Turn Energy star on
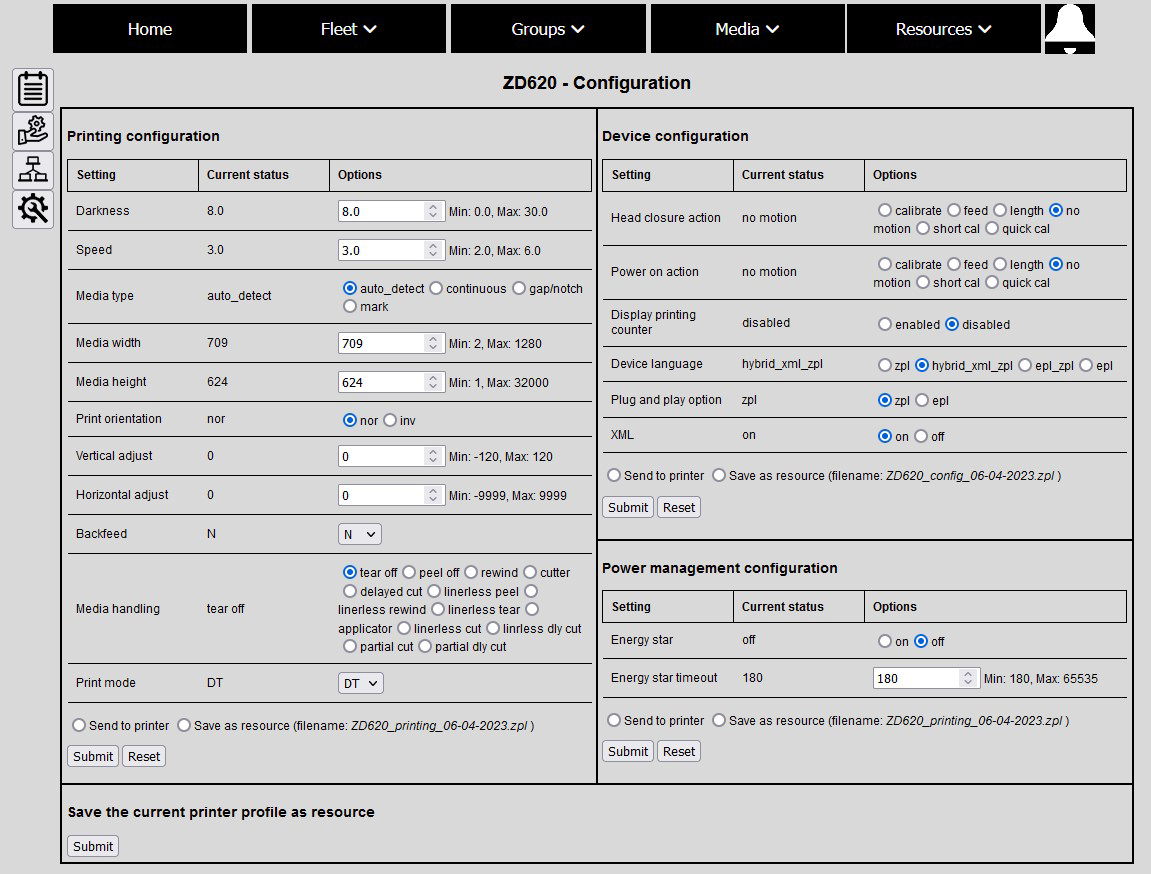Viewport: 1151px width, 874px height. pyautogui.click(x=885, y=641)
